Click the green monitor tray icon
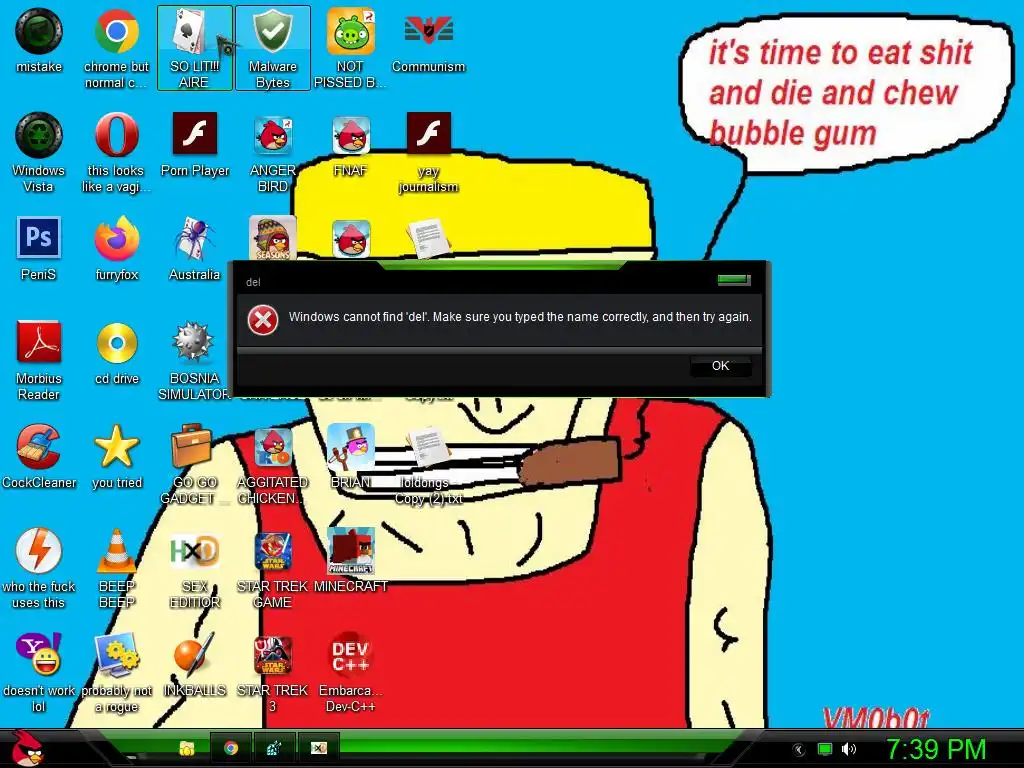 click(825, 749)
